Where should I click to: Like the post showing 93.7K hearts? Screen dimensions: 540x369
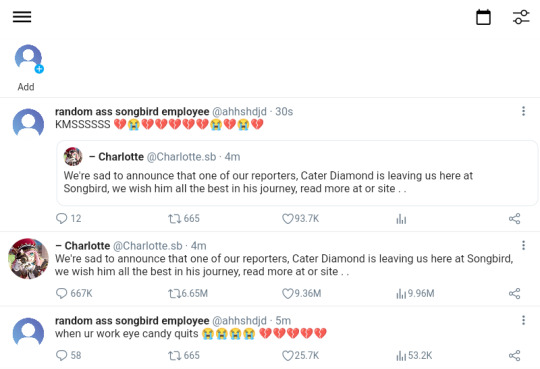pyautogui.click(x=300, y=218)
